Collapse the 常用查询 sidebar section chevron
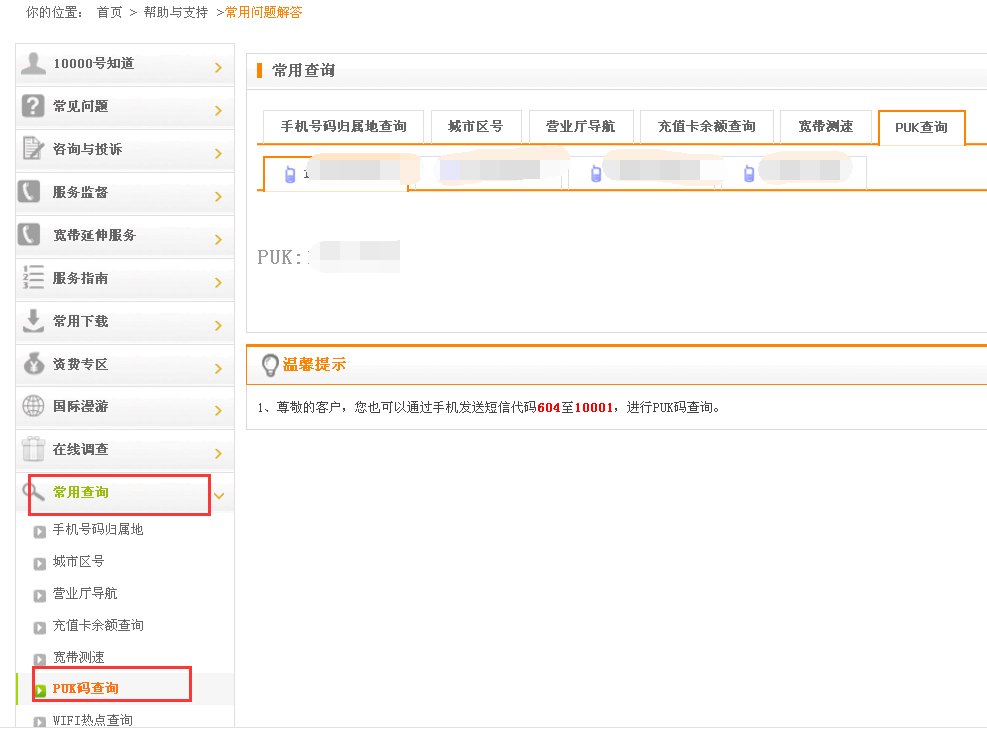Viewport: 987px width, 741px height. pyautogui.click(x=219, y=495)
